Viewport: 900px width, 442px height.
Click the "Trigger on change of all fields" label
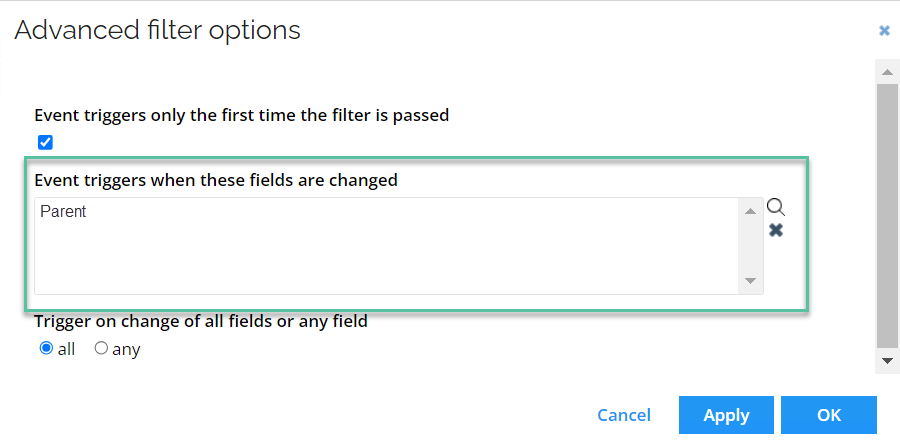coord(201,321)
